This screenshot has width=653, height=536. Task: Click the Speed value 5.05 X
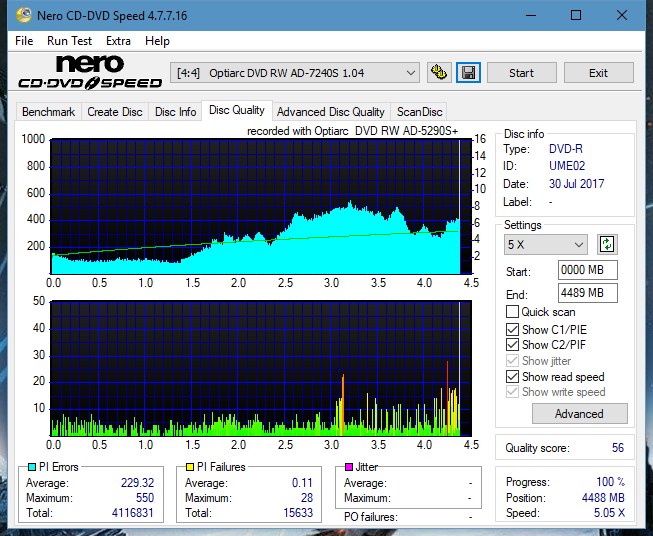(x=609, y=513)
